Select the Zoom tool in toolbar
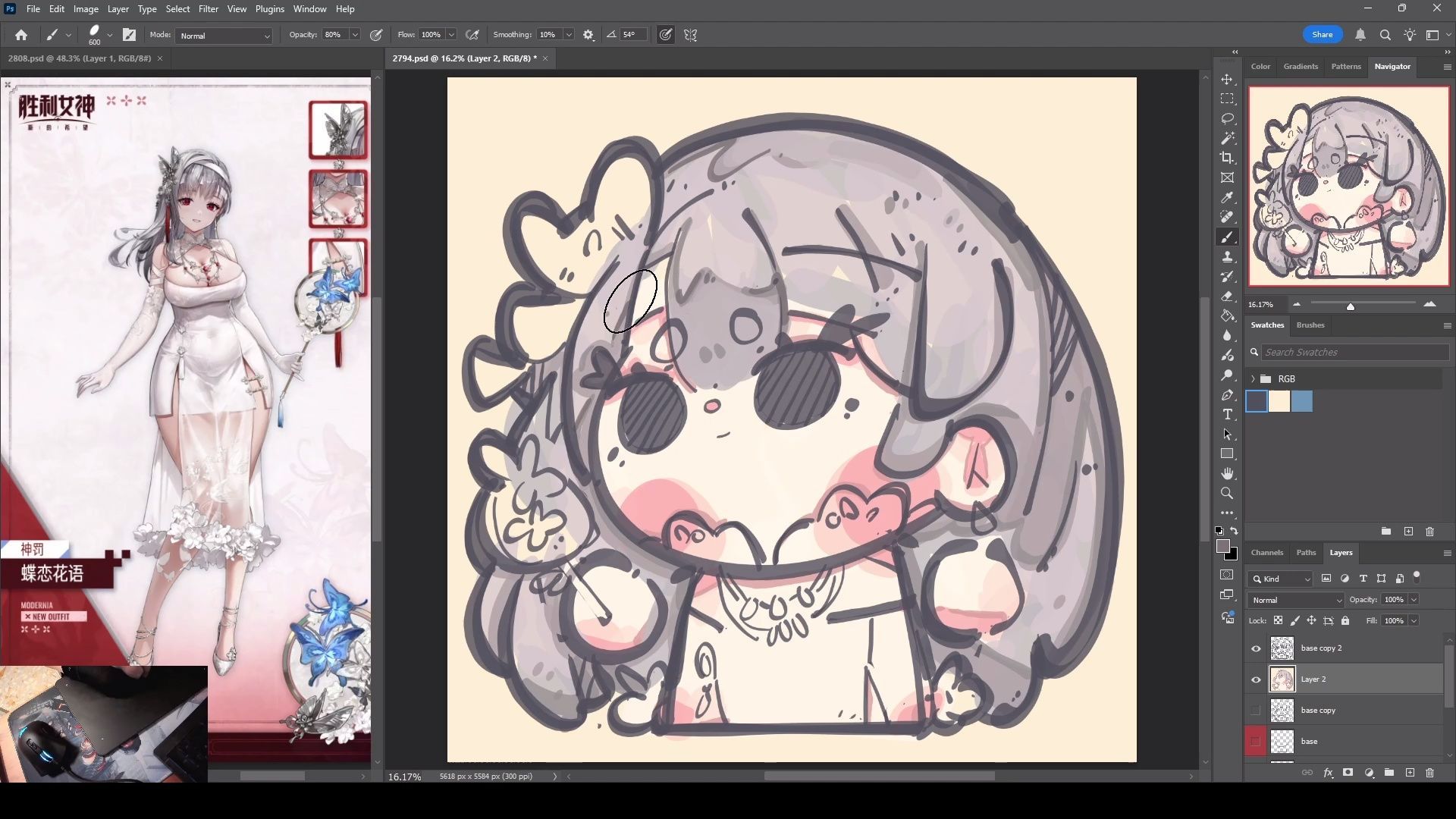Viewport: 1456px width, 819px height. [x=1227, y=494]
